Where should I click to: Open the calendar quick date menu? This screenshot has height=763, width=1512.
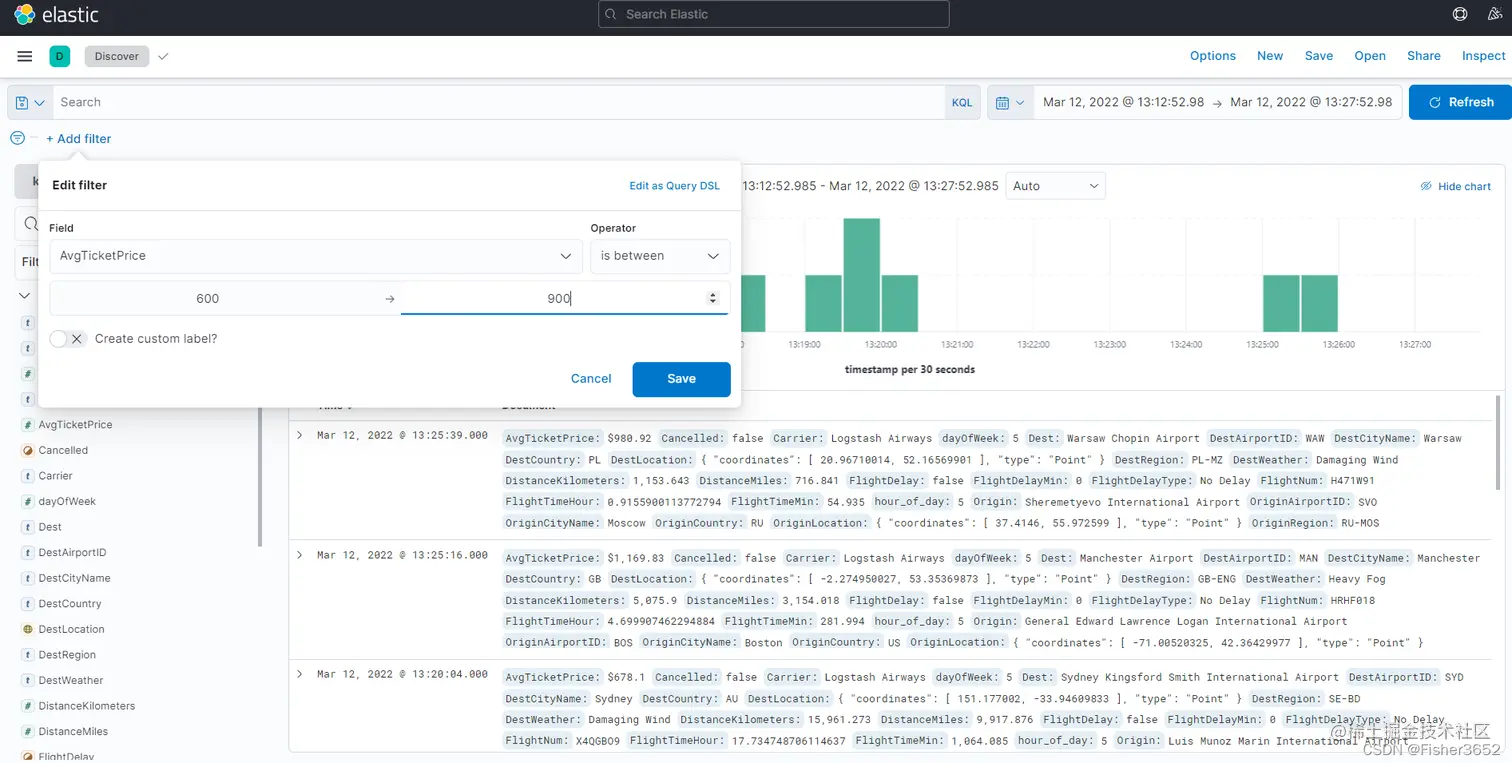click(x=1011, y=102)
